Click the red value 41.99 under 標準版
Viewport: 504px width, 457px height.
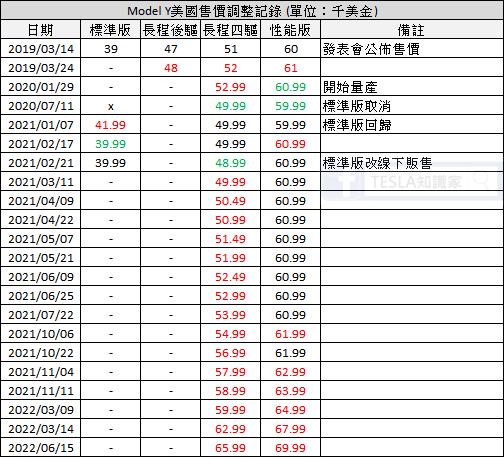(110, 125)
